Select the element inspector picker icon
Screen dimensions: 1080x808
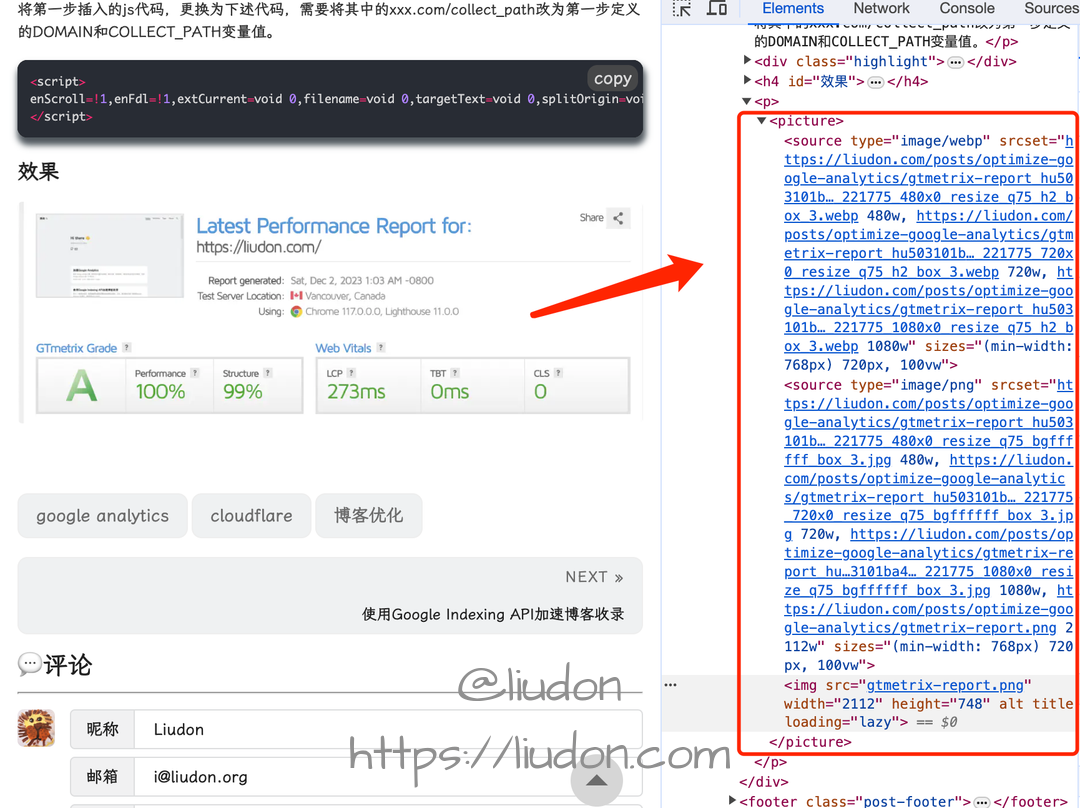[682, 8]
